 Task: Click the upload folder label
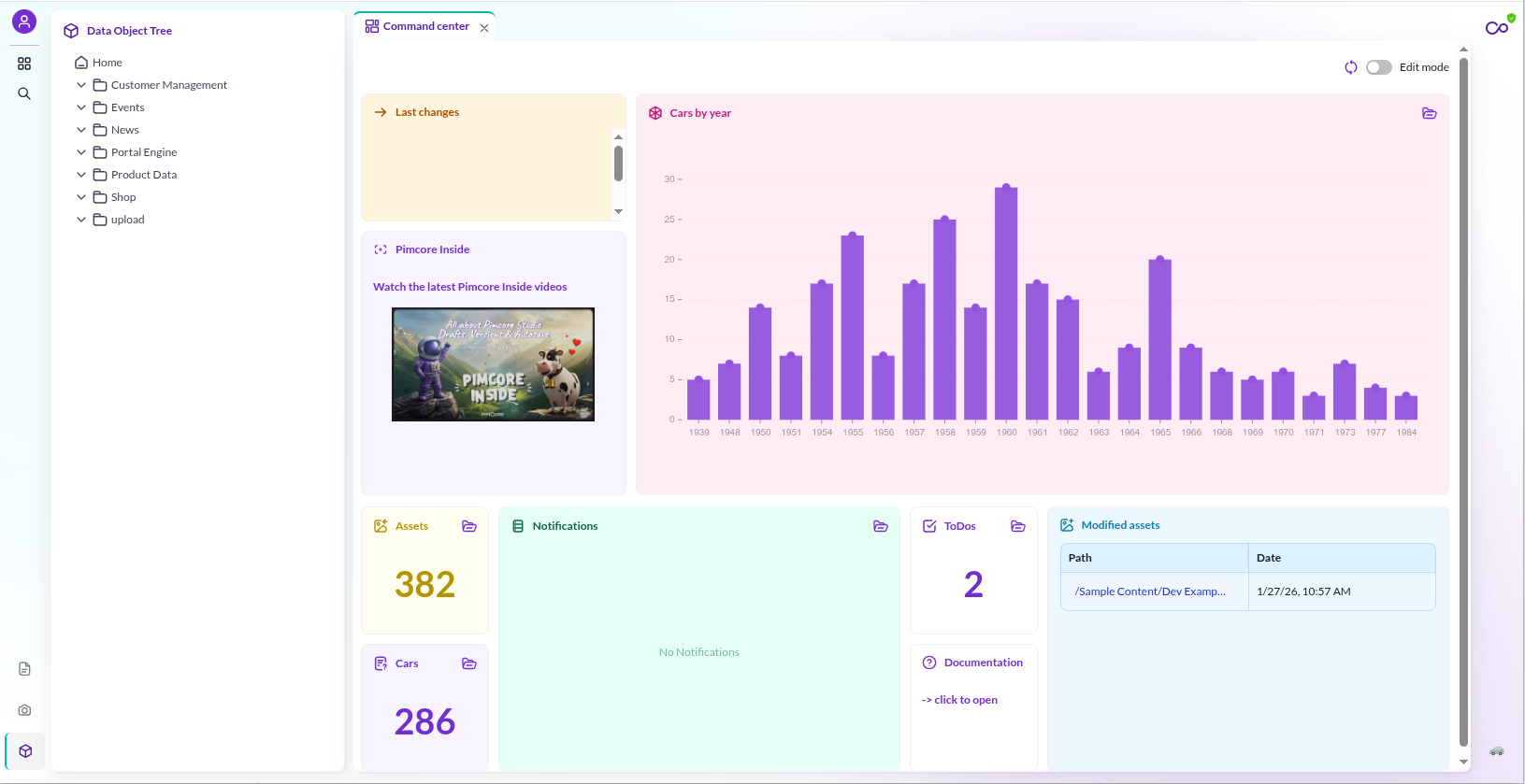tap(128, 220)
